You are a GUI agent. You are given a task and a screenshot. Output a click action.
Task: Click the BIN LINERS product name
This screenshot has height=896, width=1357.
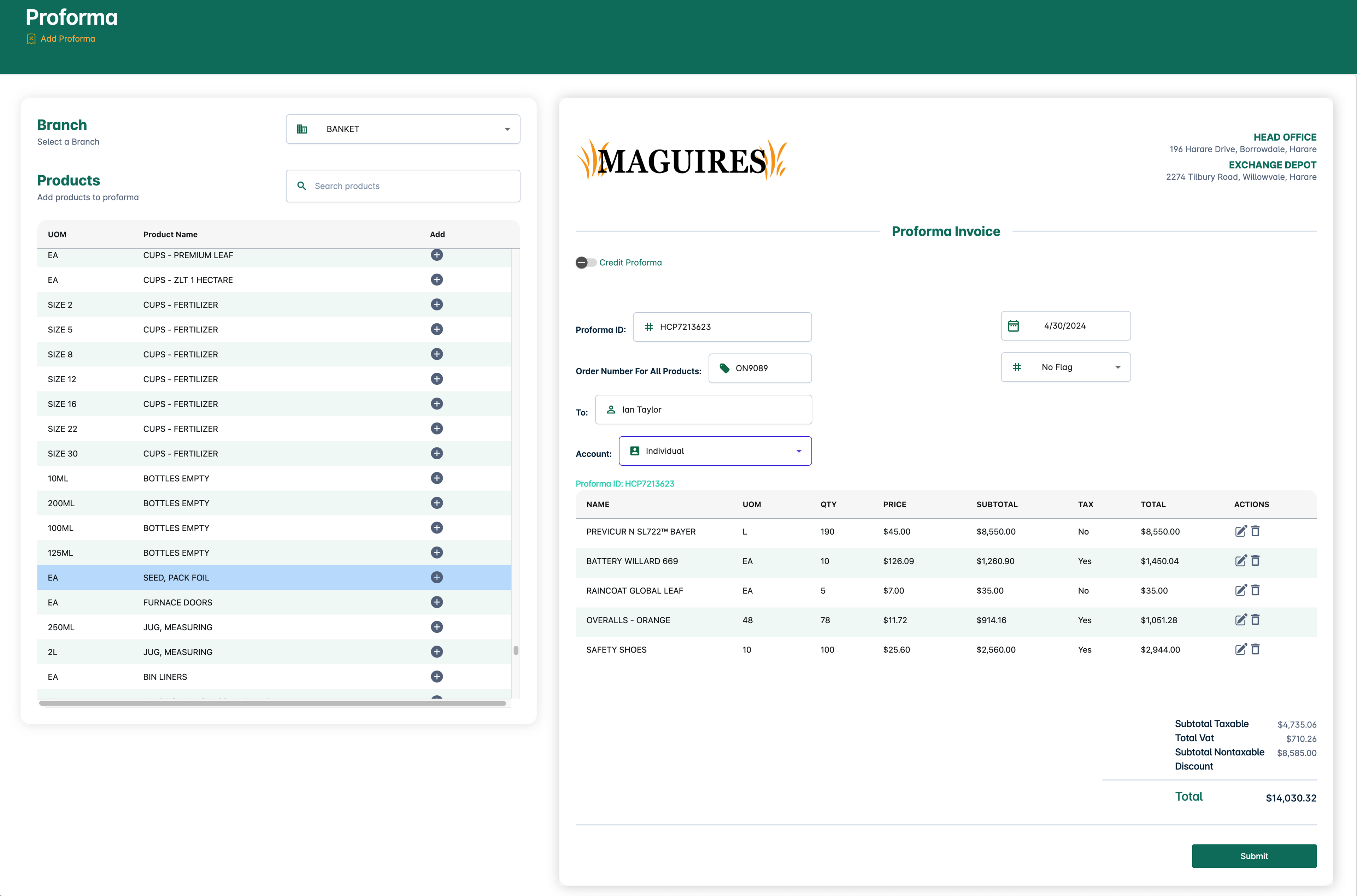click(x=165, y=677)
